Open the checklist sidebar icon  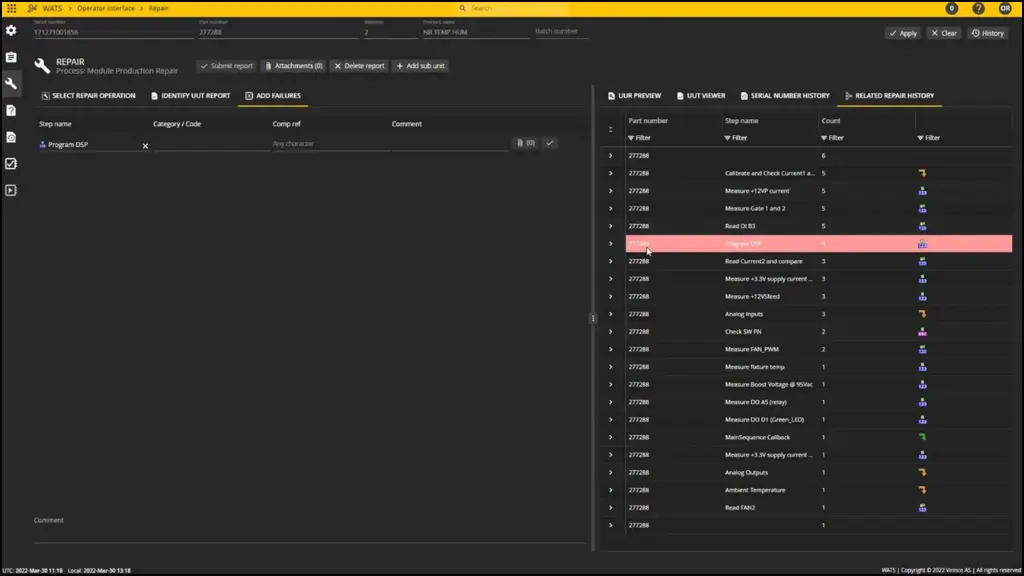click(11, 164)
